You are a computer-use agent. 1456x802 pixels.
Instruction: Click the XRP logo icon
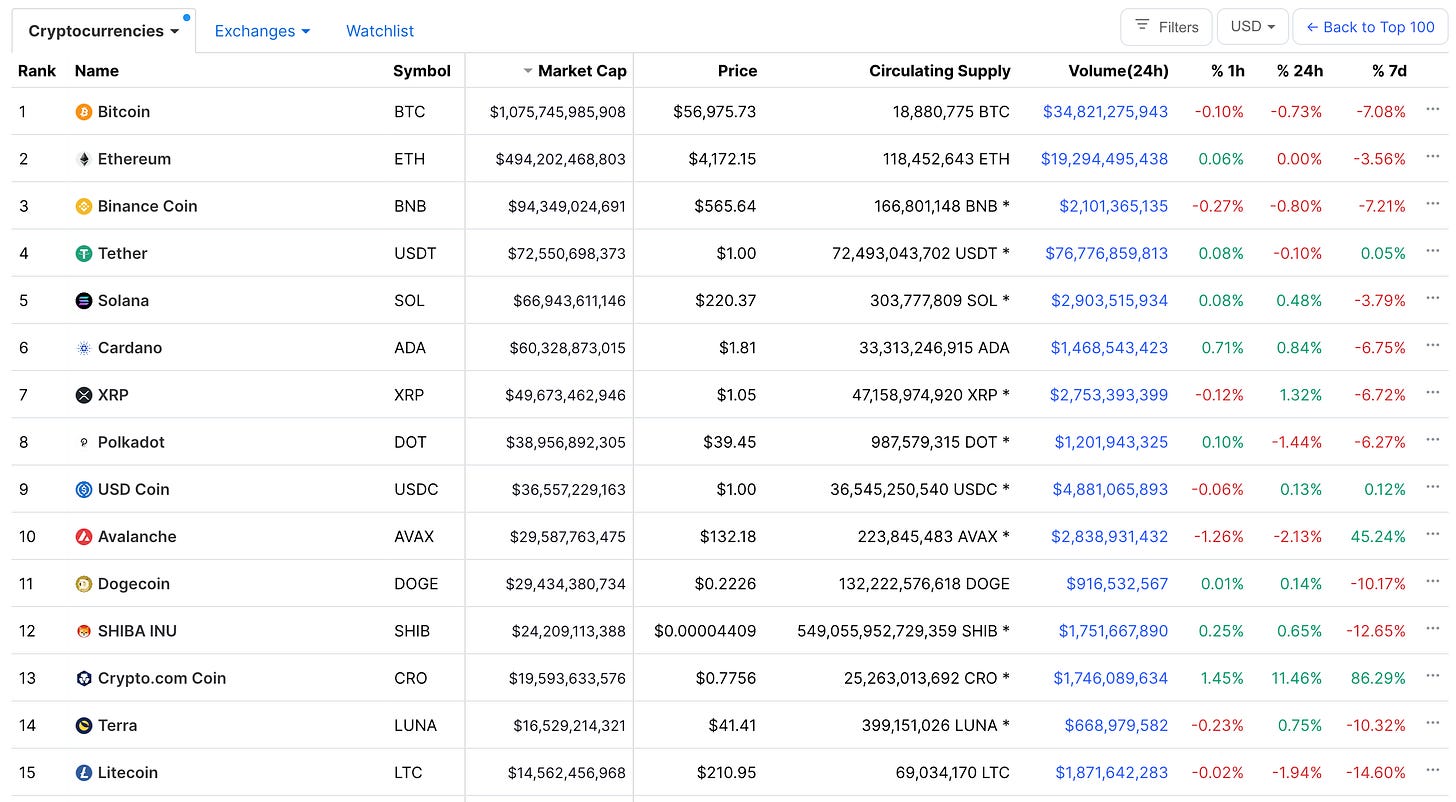point(84,395)
